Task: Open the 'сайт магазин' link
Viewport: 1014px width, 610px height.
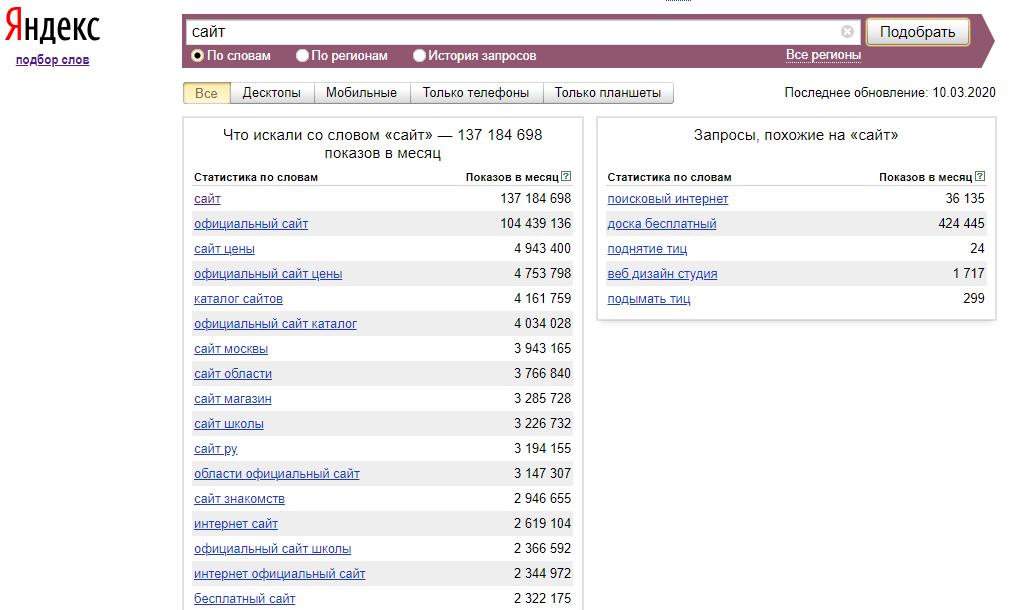Action: pos(233,399)
